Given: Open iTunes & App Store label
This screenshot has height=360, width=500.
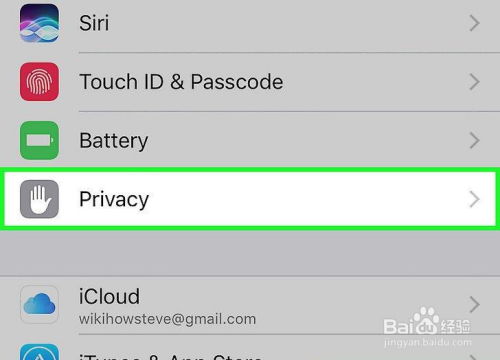Looking at the screenshot, I should point(171,356).
